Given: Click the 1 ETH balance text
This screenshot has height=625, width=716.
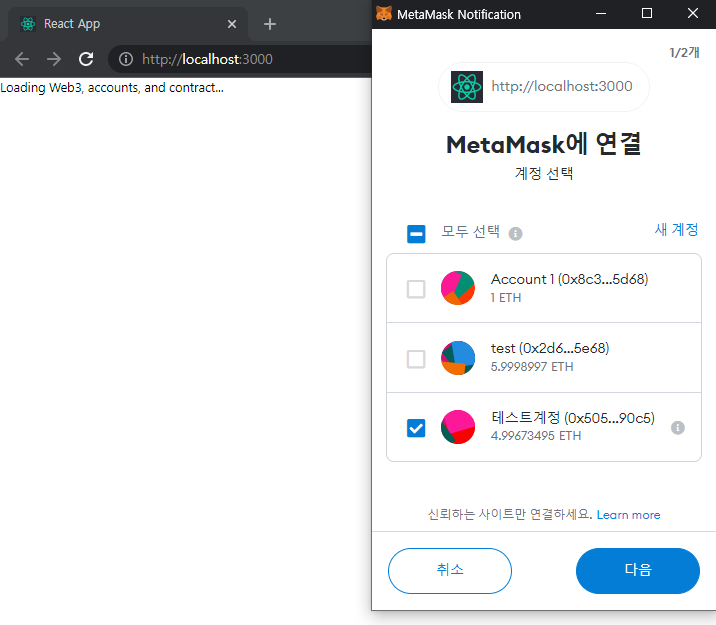Looking at the screenshot, I should [x=505, y=298].
